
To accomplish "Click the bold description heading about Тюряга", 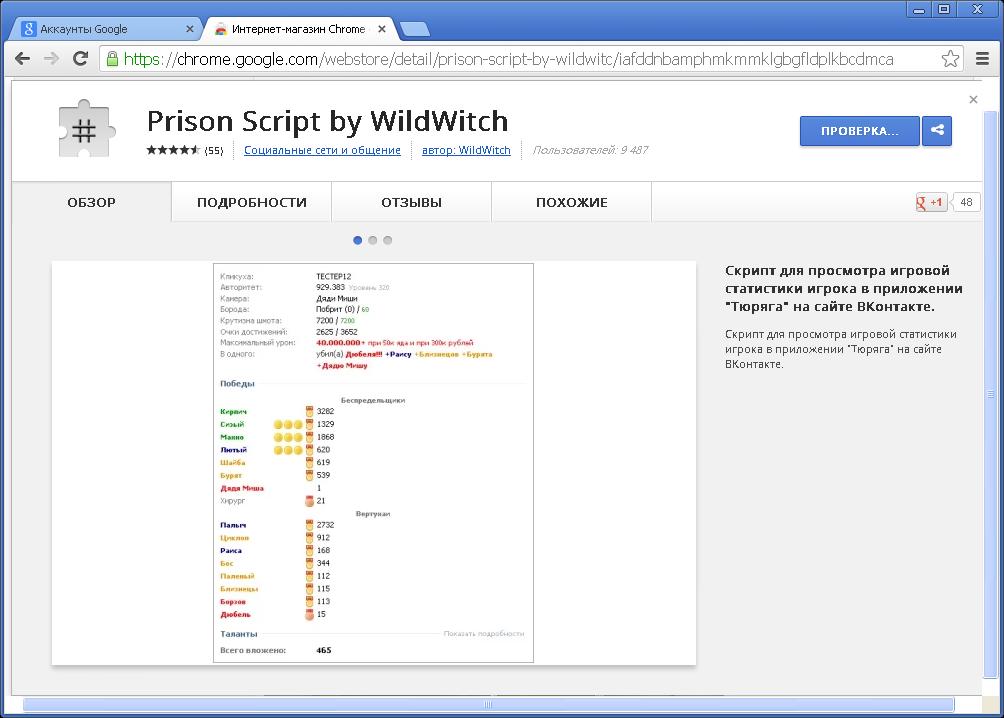I will point(843,288).
